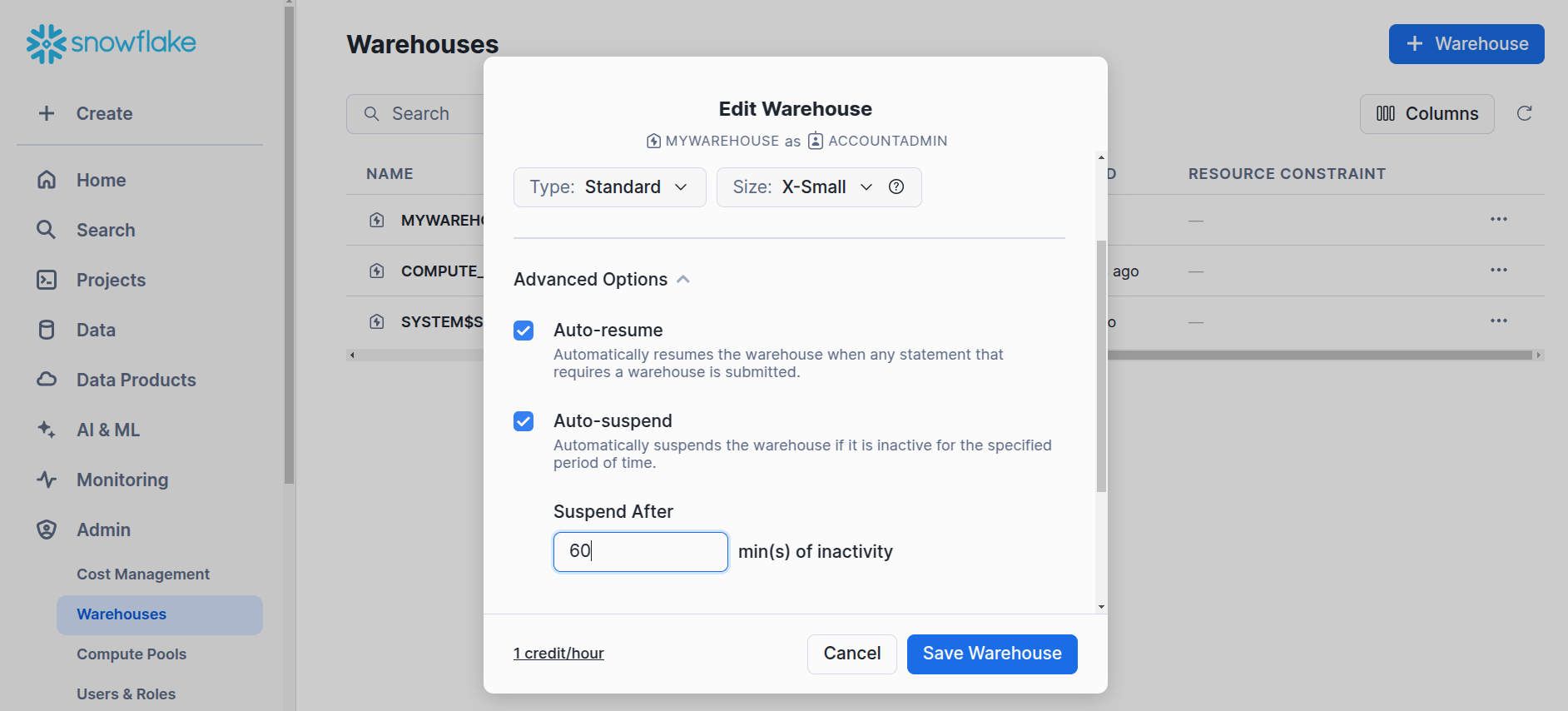
Task: Click the search field magnifier icon
Action: tap(372, 114)
